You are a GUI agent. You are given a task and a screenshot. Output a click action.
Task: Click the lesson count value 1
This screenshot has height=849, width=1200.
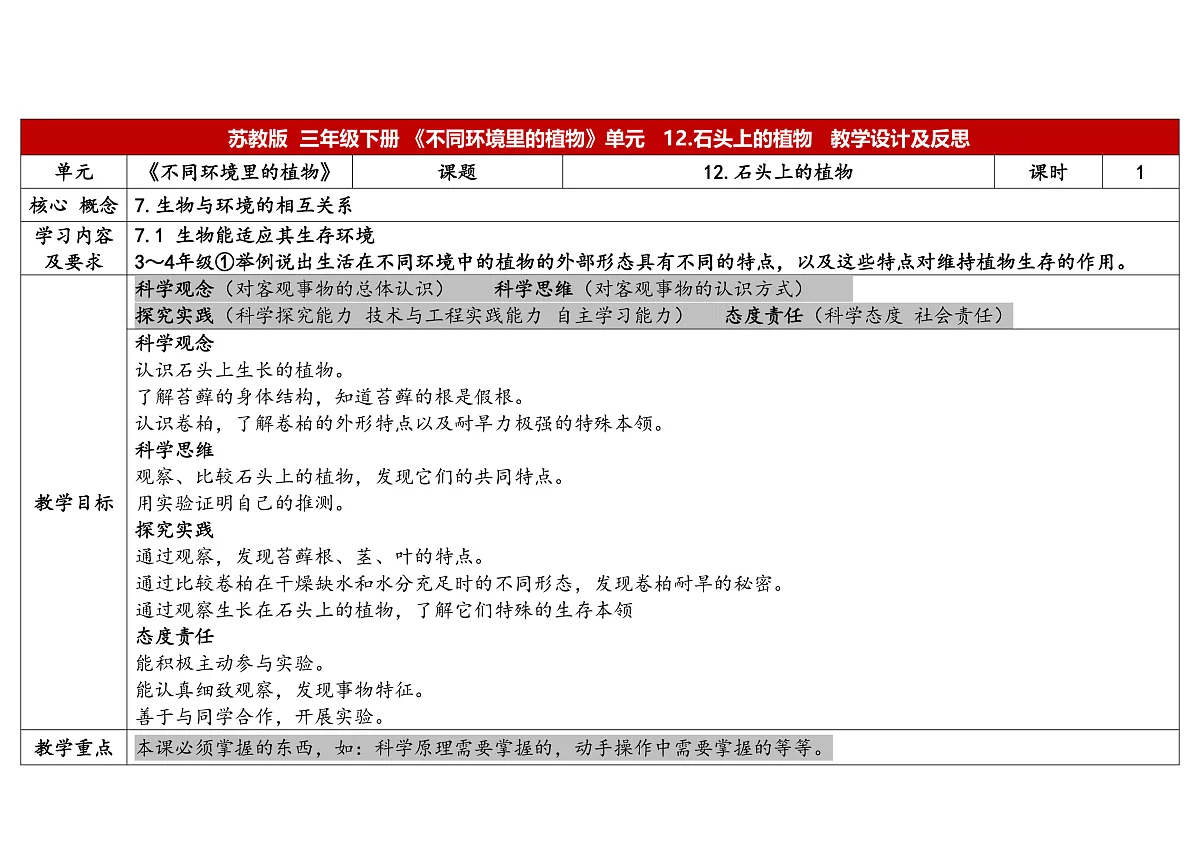(x=1139, y=171)
